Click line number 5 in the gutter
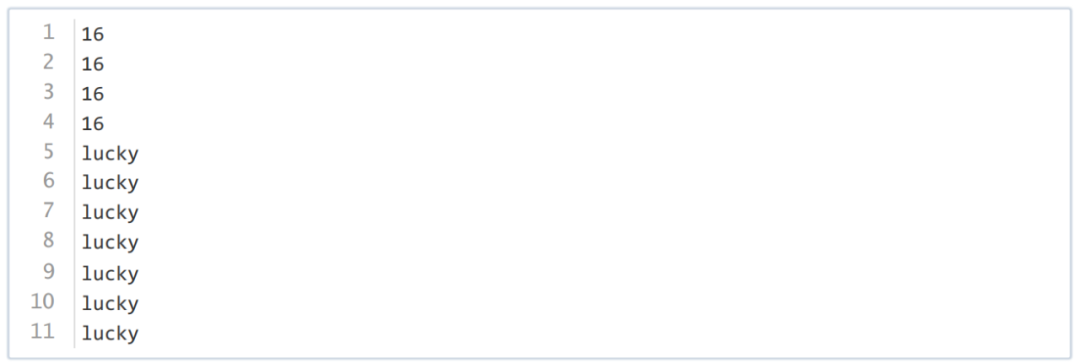The height and width of the screenshot is (364, 1080). click(x=48, y=152)
